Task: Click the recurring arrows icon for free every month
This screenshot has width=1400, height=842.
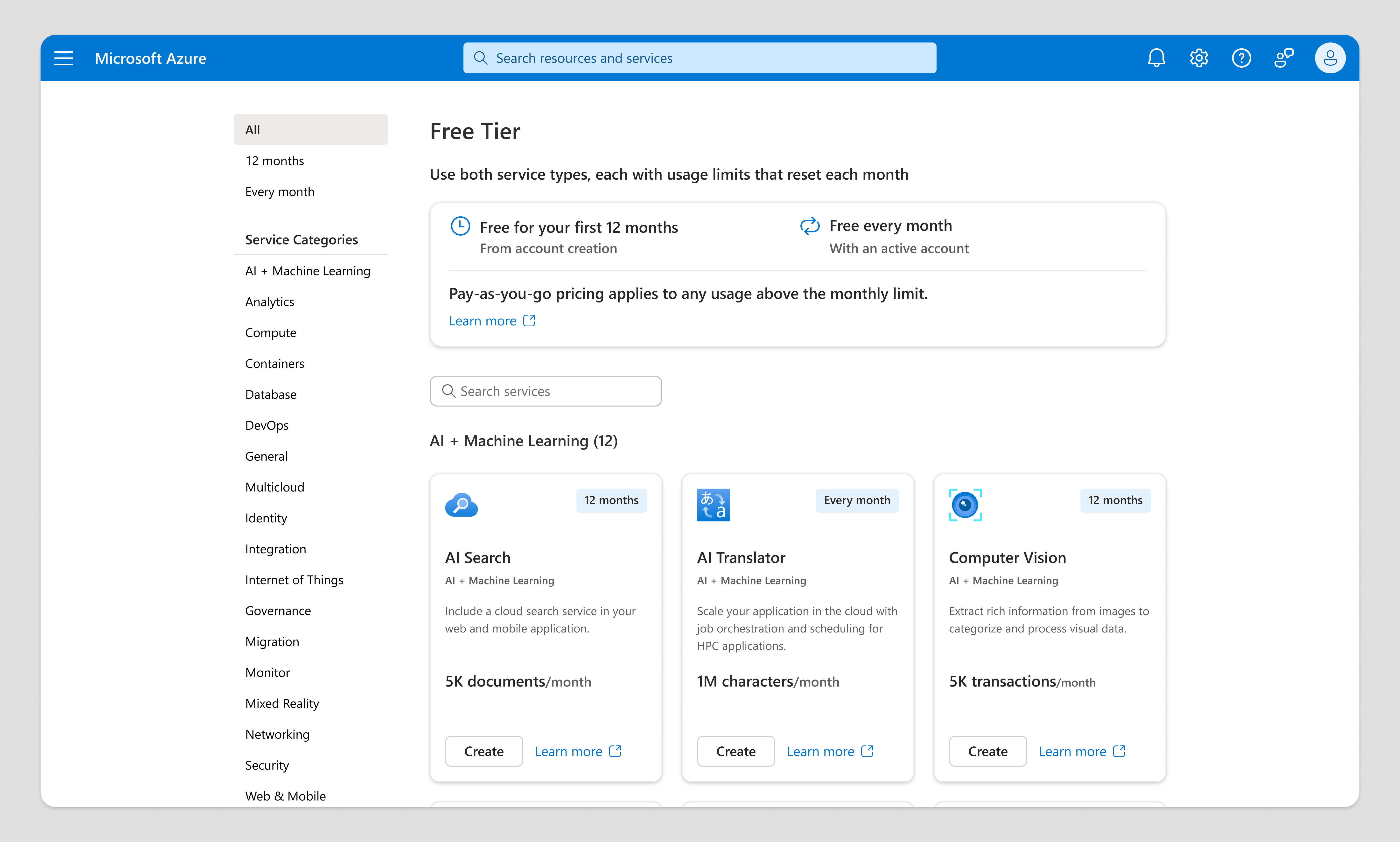Action: [810, 226]
